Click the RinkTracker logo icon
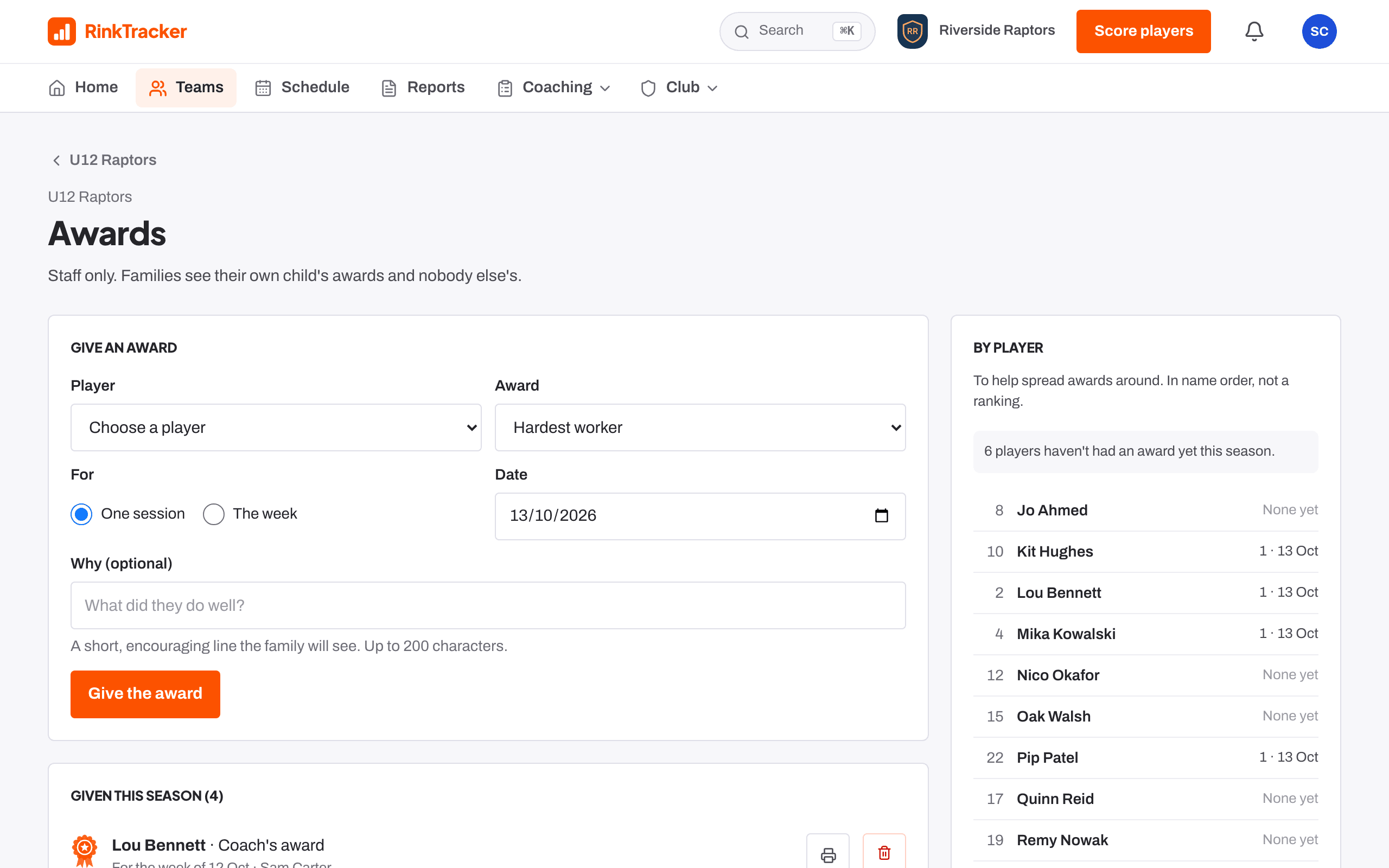 pos(61,31)
